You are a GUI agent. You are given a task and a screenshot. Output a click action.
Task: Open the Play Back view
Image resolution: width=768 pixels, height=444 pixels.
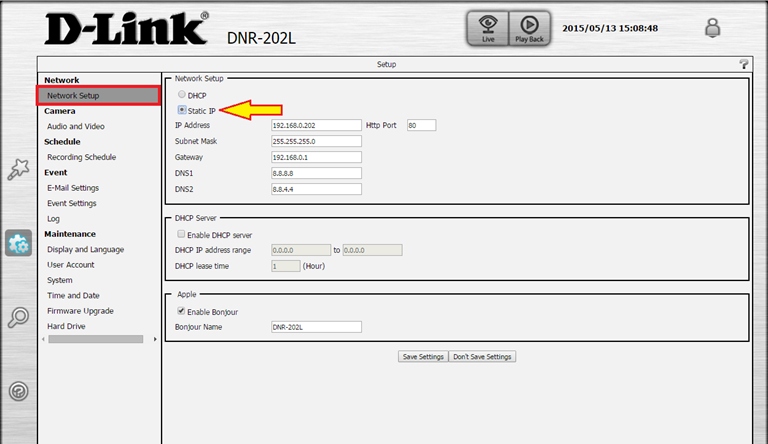pos(529,29)
